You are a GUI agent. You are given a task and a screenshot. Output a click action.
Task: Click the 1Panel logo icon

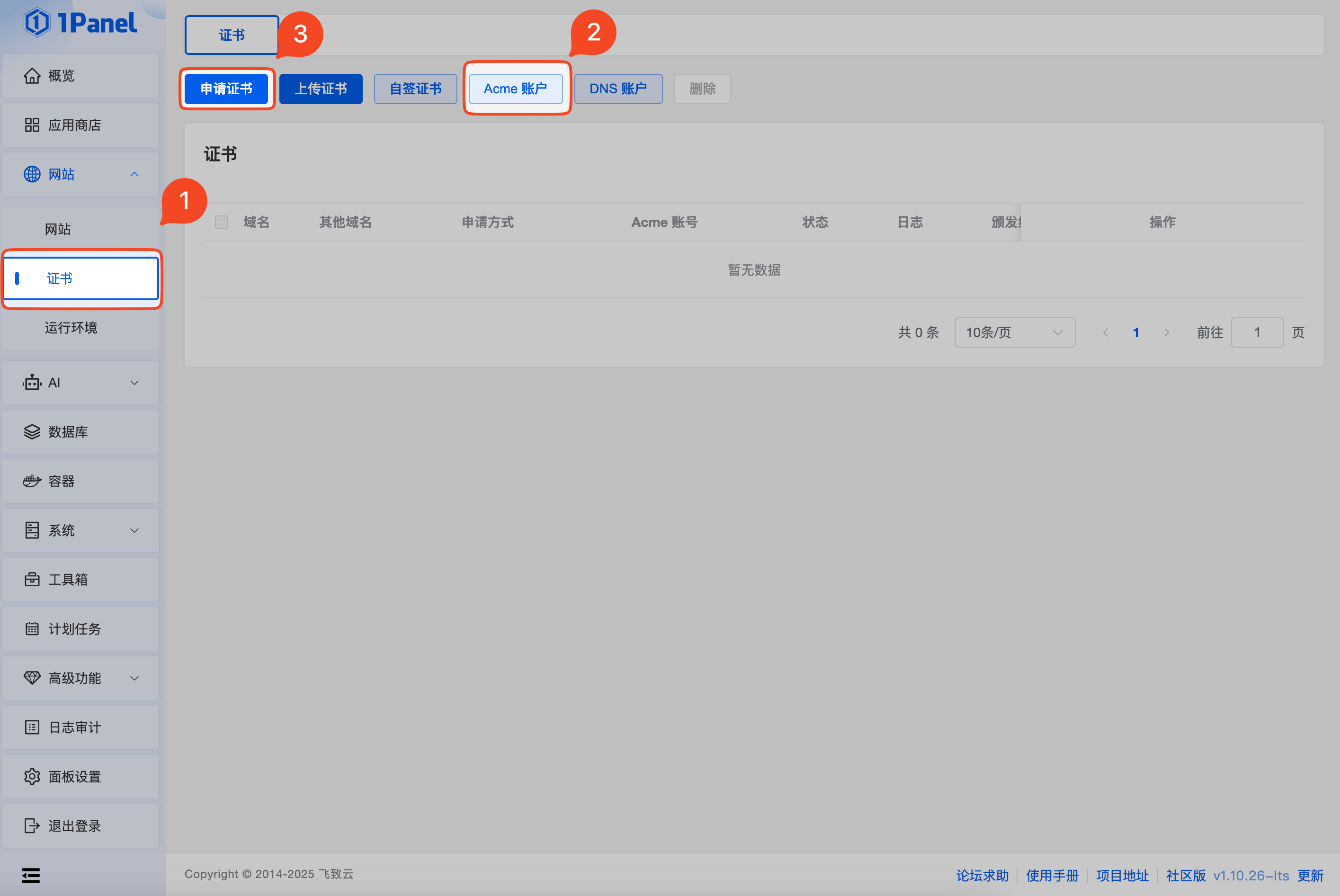(36, 23)
